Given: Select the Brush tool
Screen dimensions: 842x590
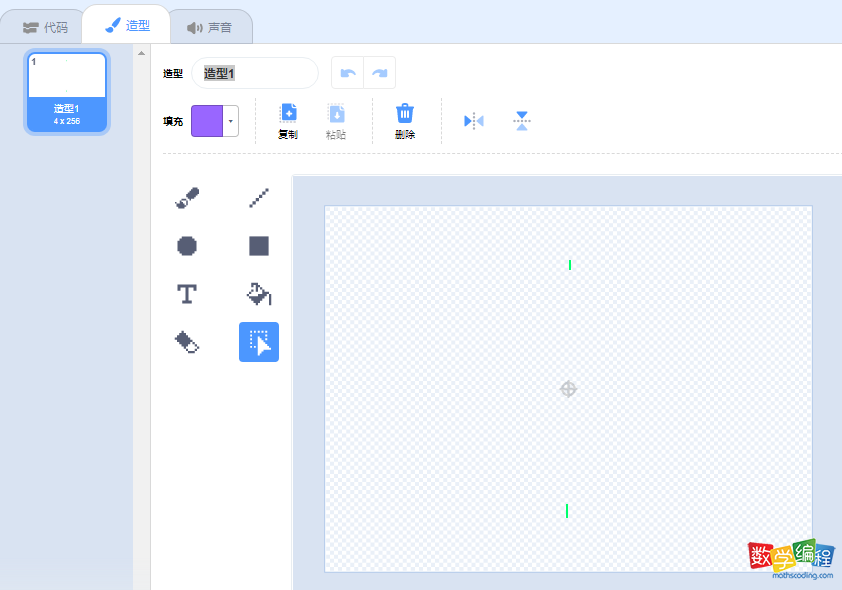Looking at the screenshot, I should (x=186, y=198).
